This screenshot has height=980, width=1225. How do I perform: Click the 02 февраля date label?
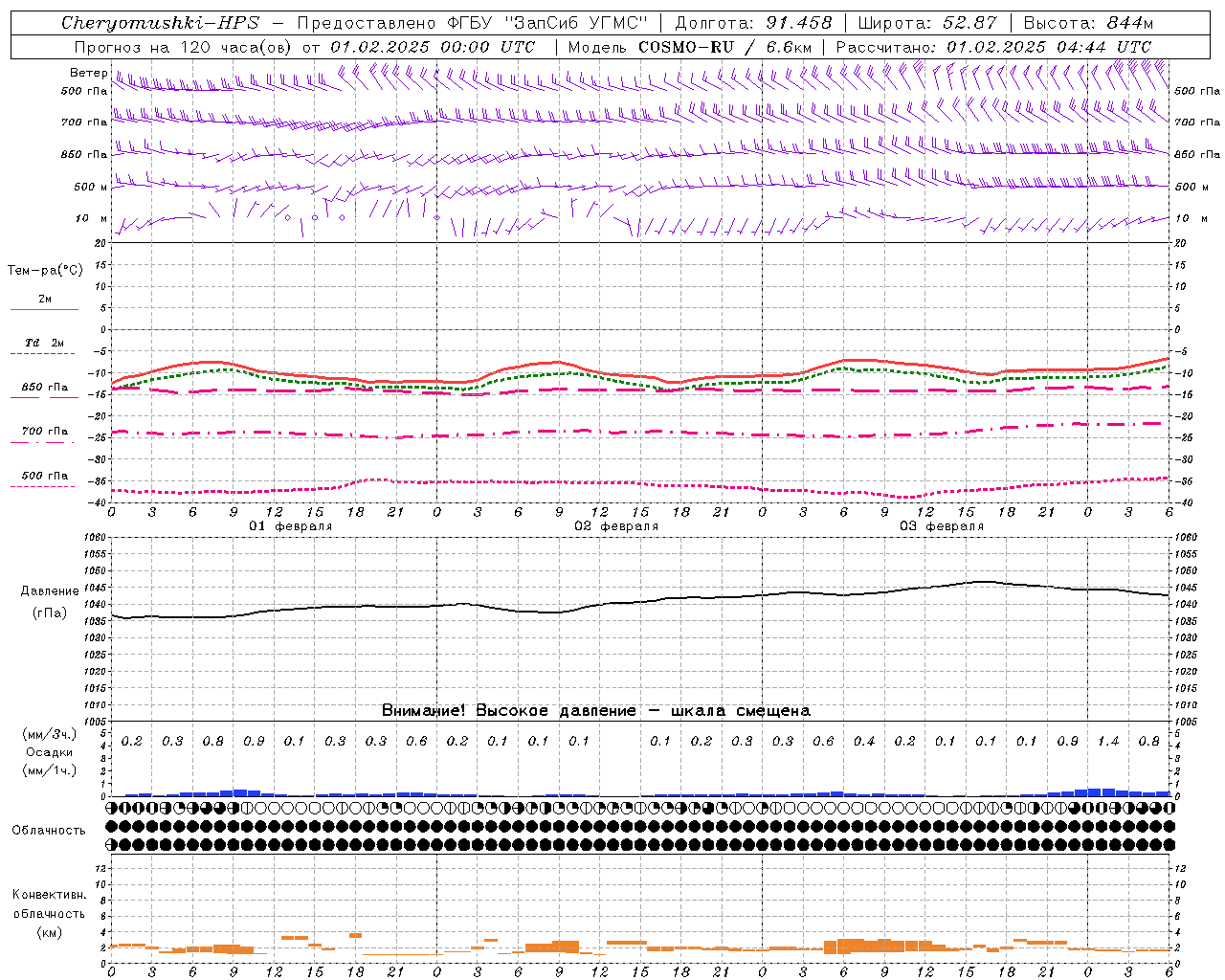(x=616, y=526)
